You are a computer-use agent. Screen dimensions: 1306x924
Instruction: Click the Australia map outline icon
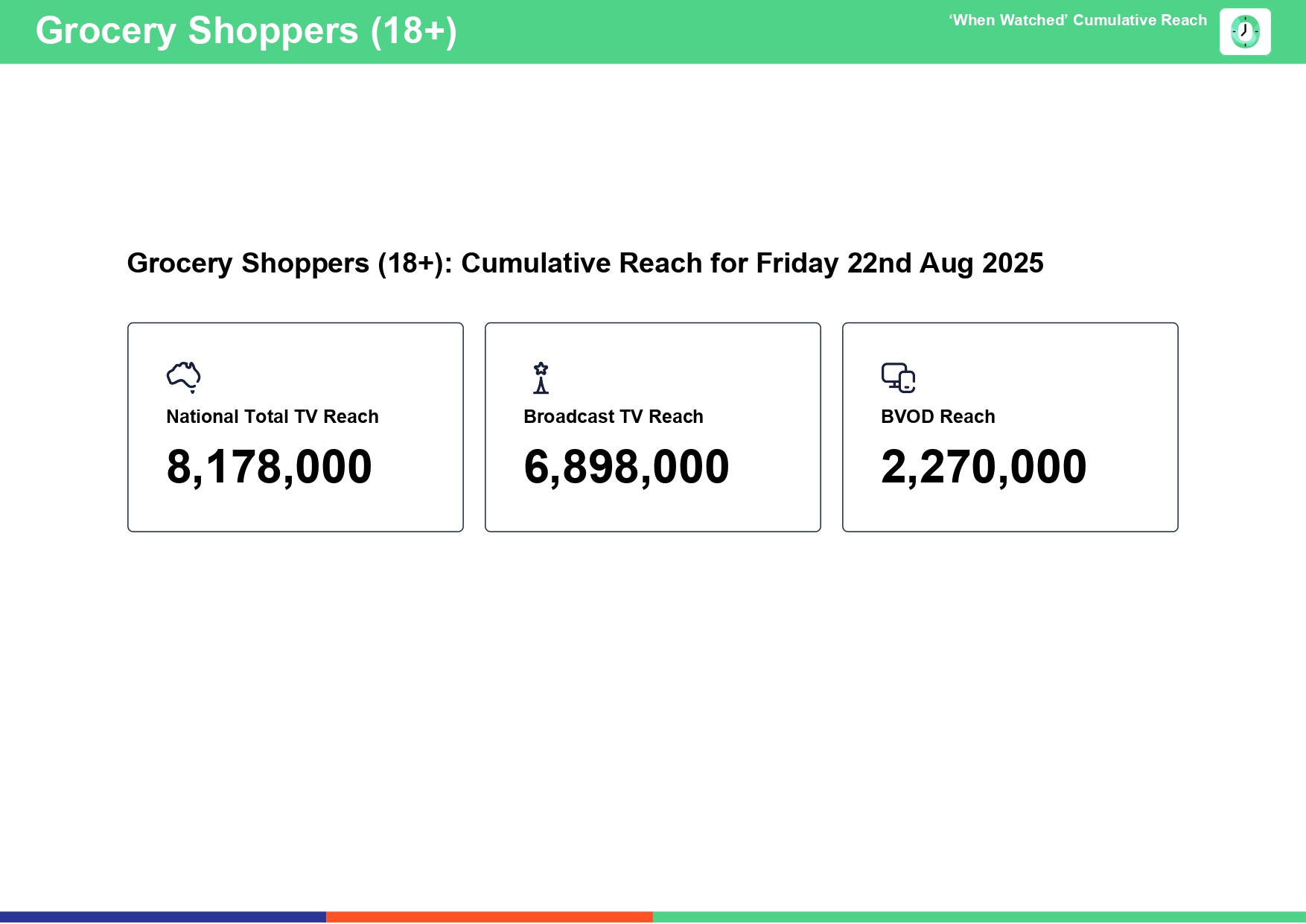pos(183,377)
